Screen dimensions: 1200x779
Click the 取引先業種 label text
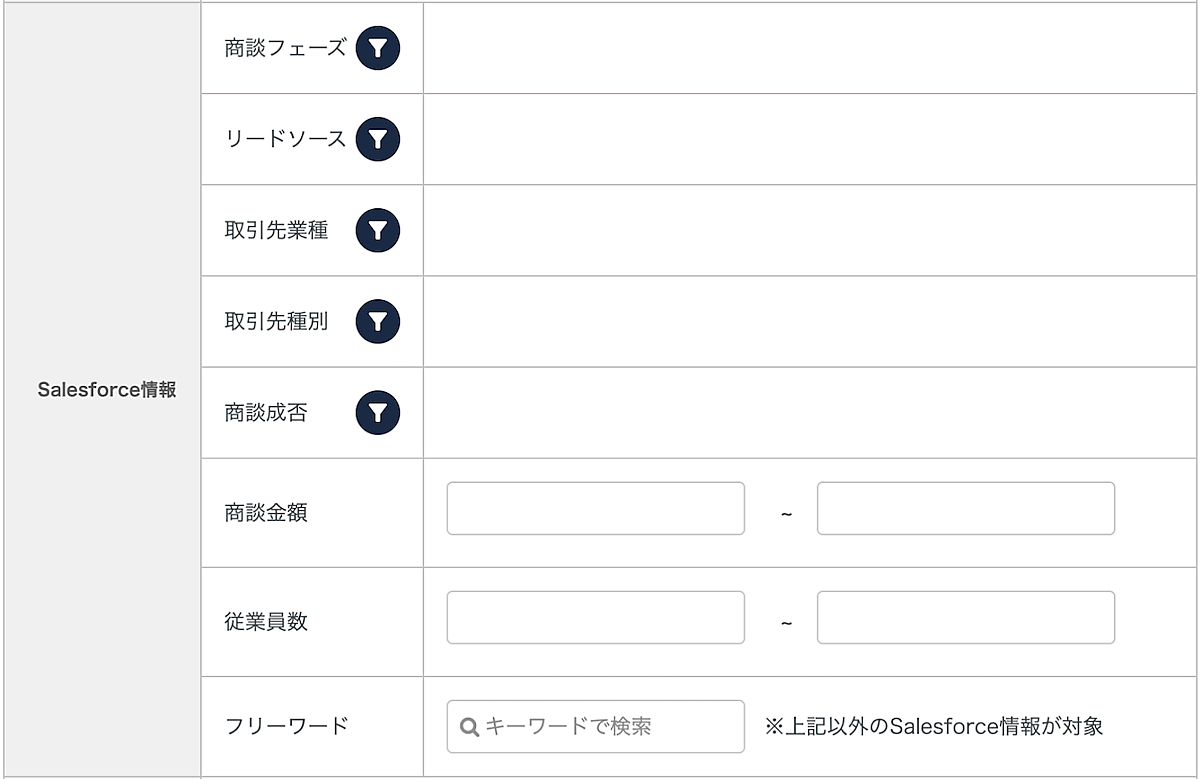pos(276,231)
